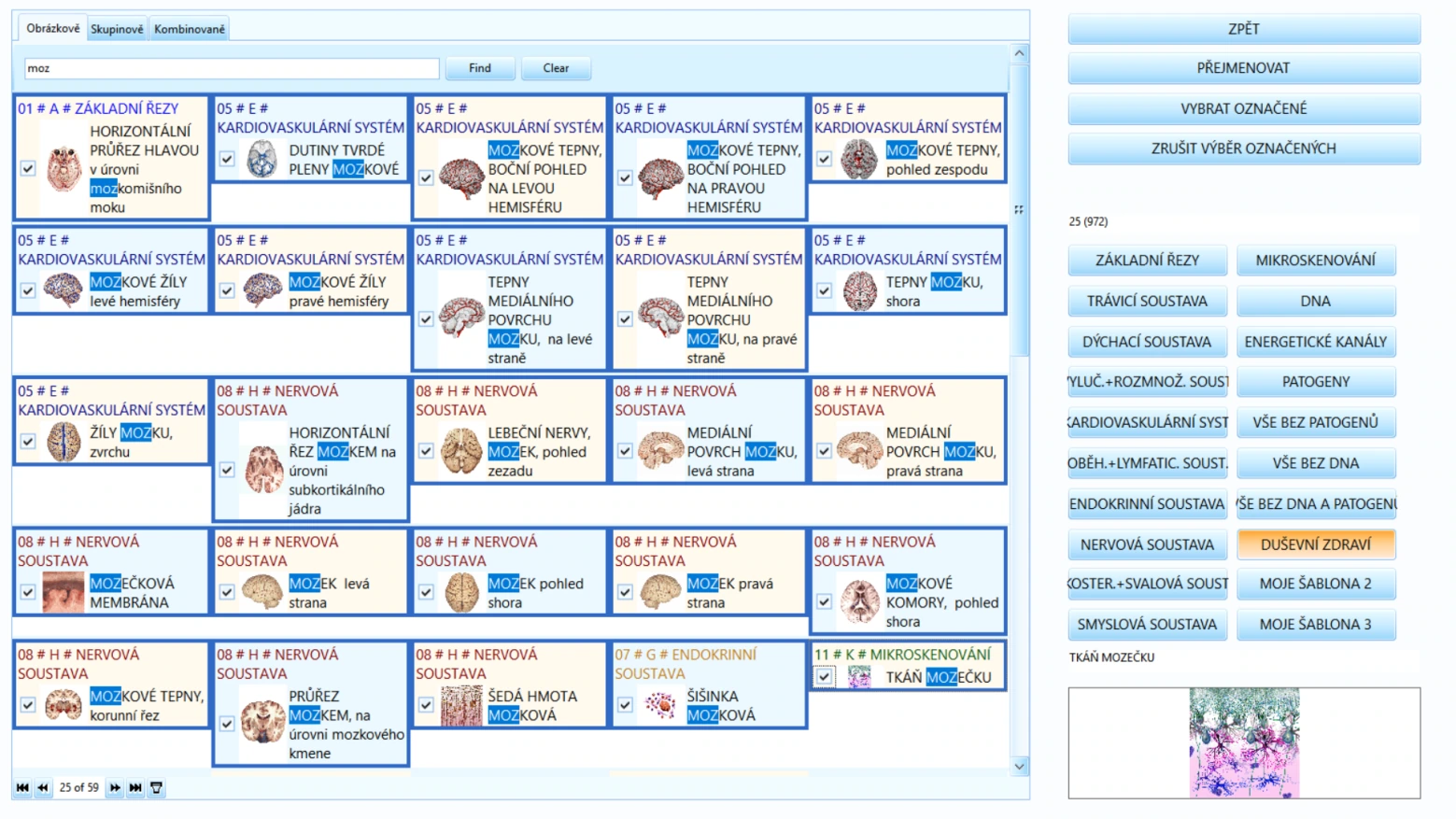Jump to last record in navigator
The height and width of the screenshot is (819, 1456).
coord(135,788)
